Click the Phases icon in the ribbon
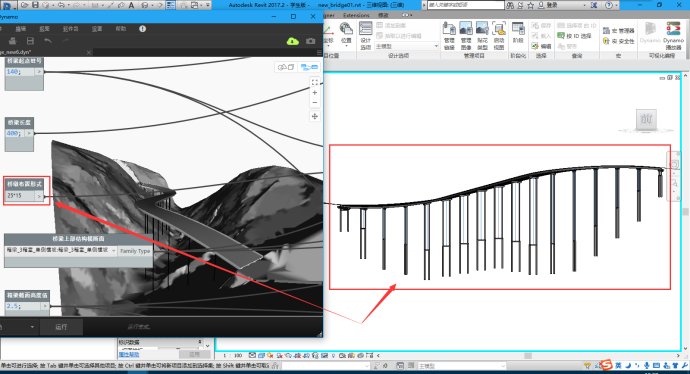 pyautogui.click(x=518, y=34)
